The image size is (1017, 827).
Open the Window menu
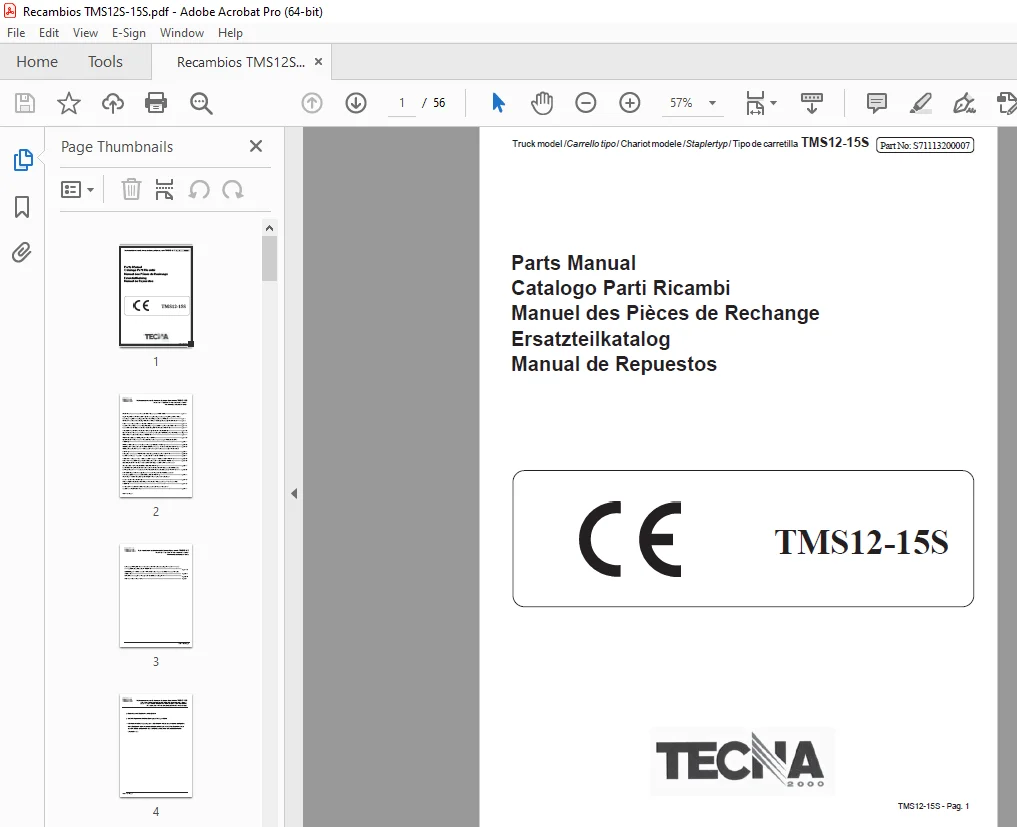coord(182,33)
